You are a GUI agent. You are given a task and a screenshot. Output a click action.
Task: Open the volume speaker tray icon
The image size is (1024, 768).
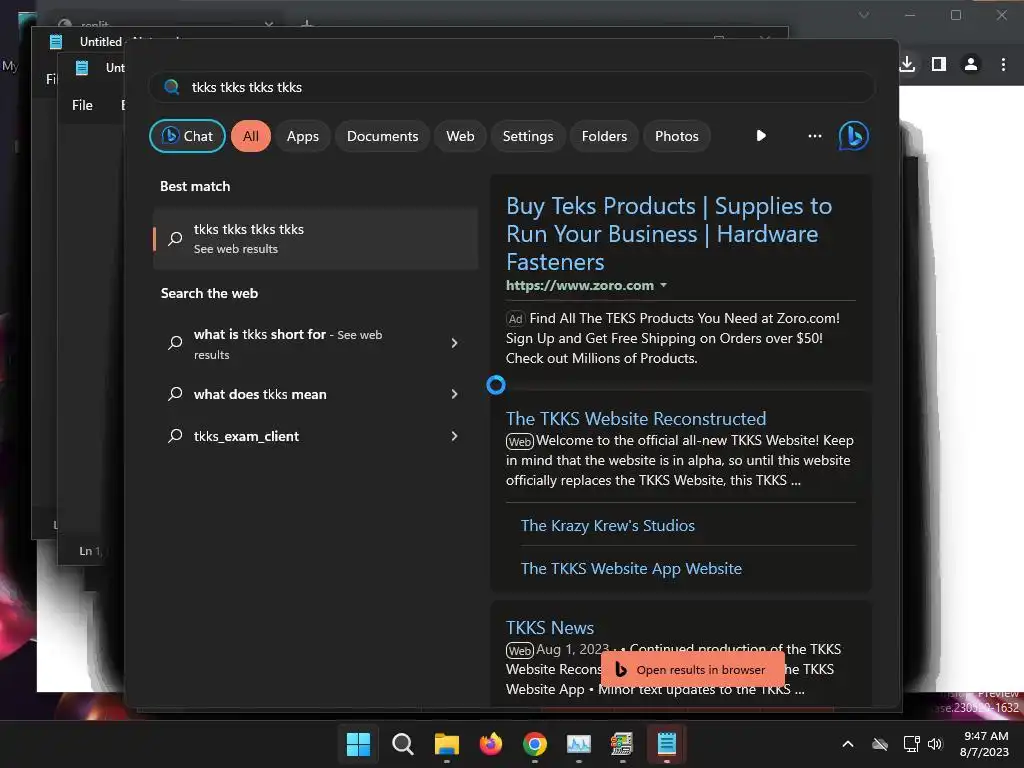pyautogui.click(x=935, y=744)
